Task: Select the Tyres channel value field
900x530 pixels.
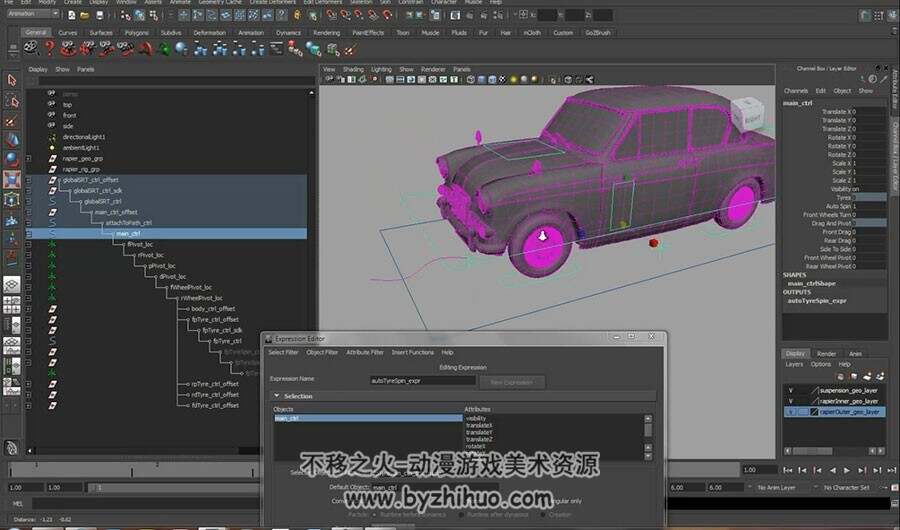Action: [x=870, y=198]
